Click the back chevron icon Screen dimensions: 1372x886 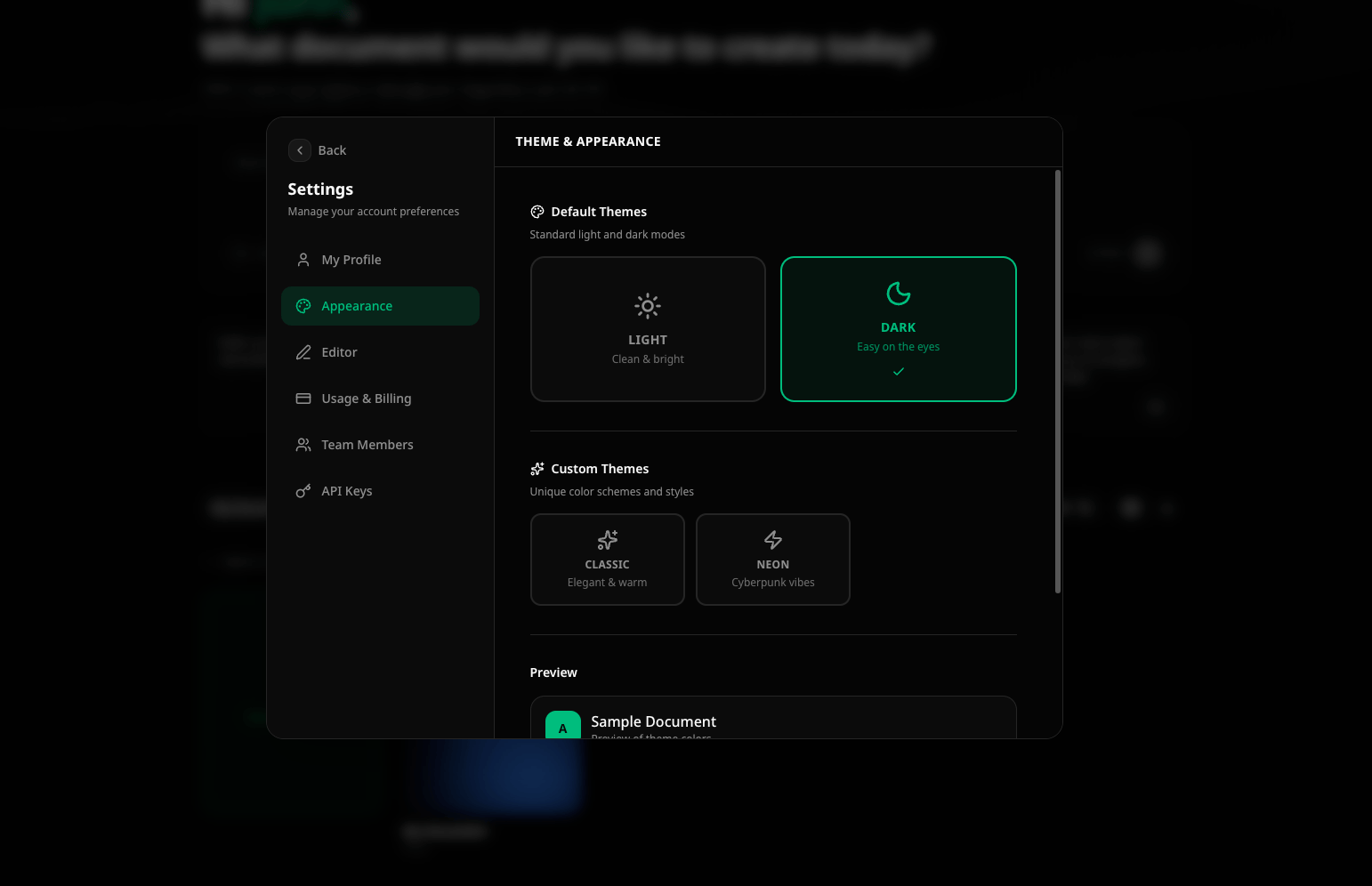[x=300, y=150]
